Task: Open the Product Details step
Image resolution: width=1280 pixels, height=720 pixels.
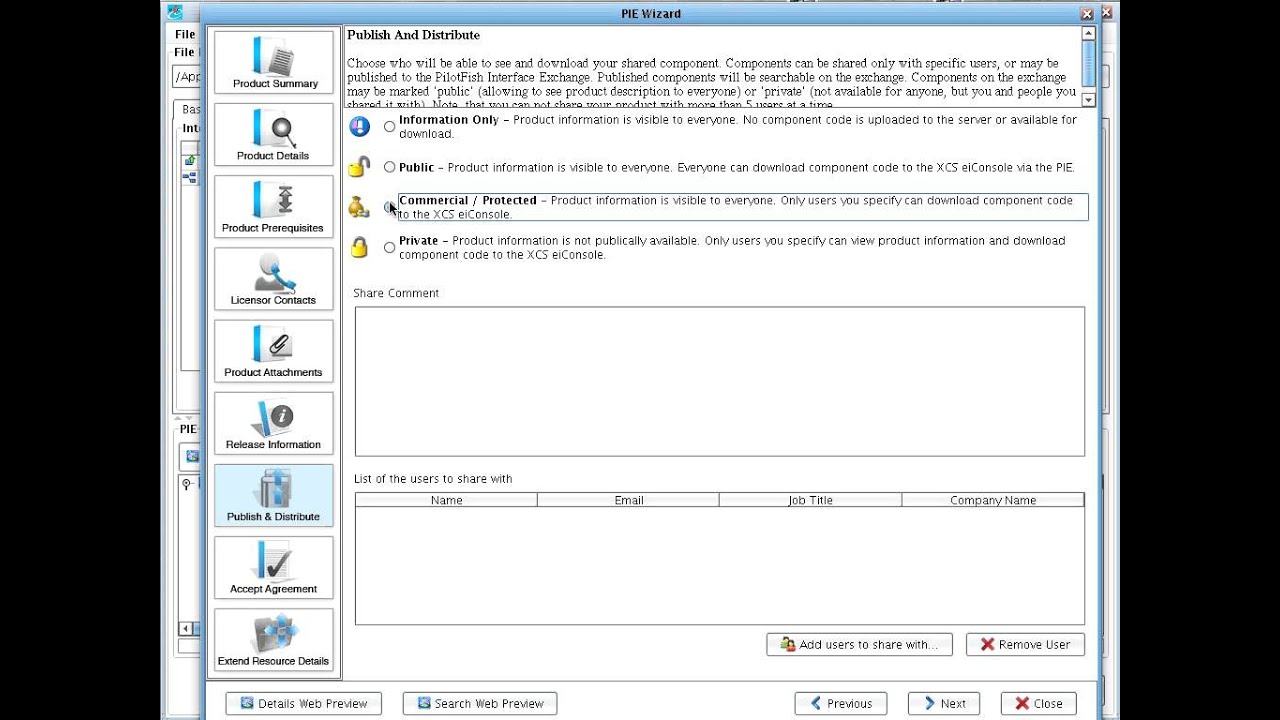Action: pos(274,134)
